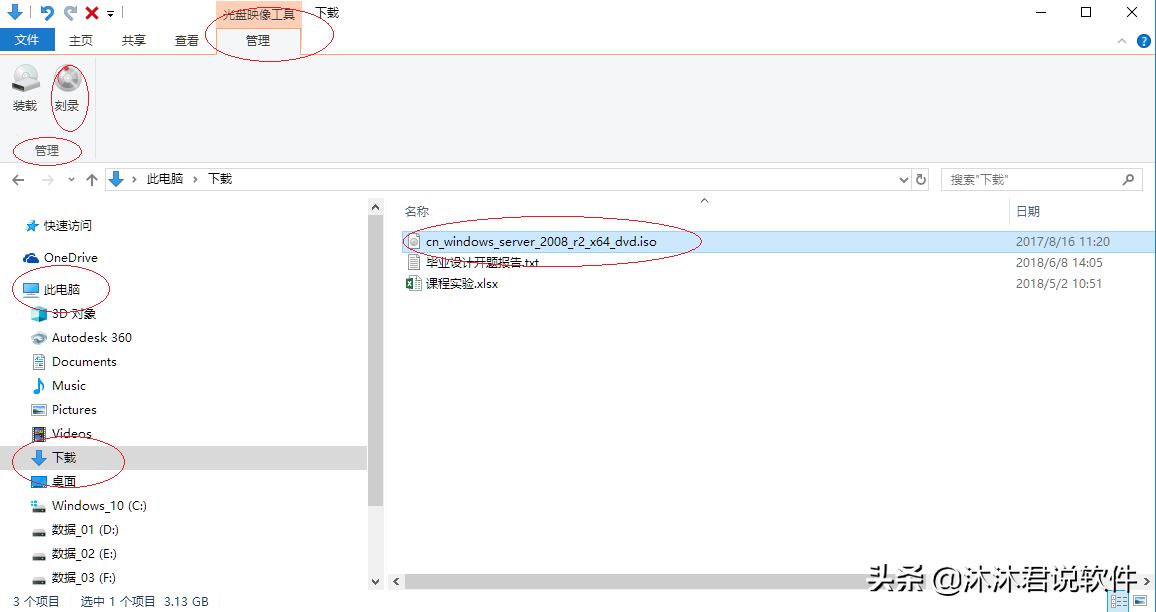The width and height of the screenshot is (1156, 612).
Task: Click the Help question mark button
Action: click(x=1142, y=40)
